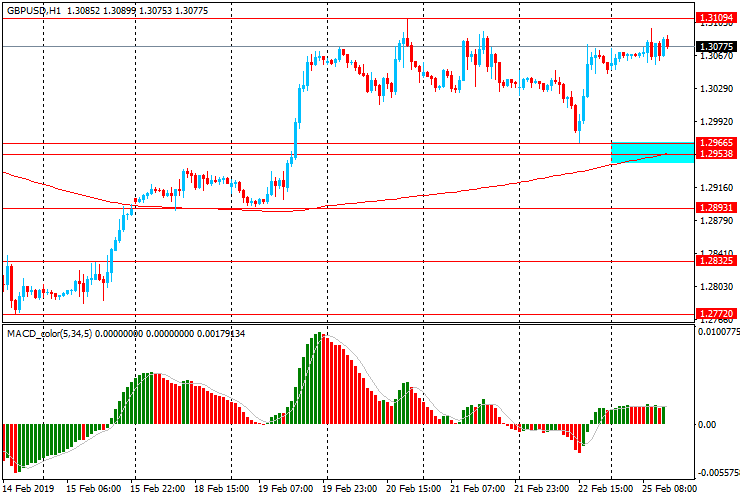Select the 19 Feb 23:00 time marker
The height and width of the screenshot is (500, 740).
(x=350, y=488)
